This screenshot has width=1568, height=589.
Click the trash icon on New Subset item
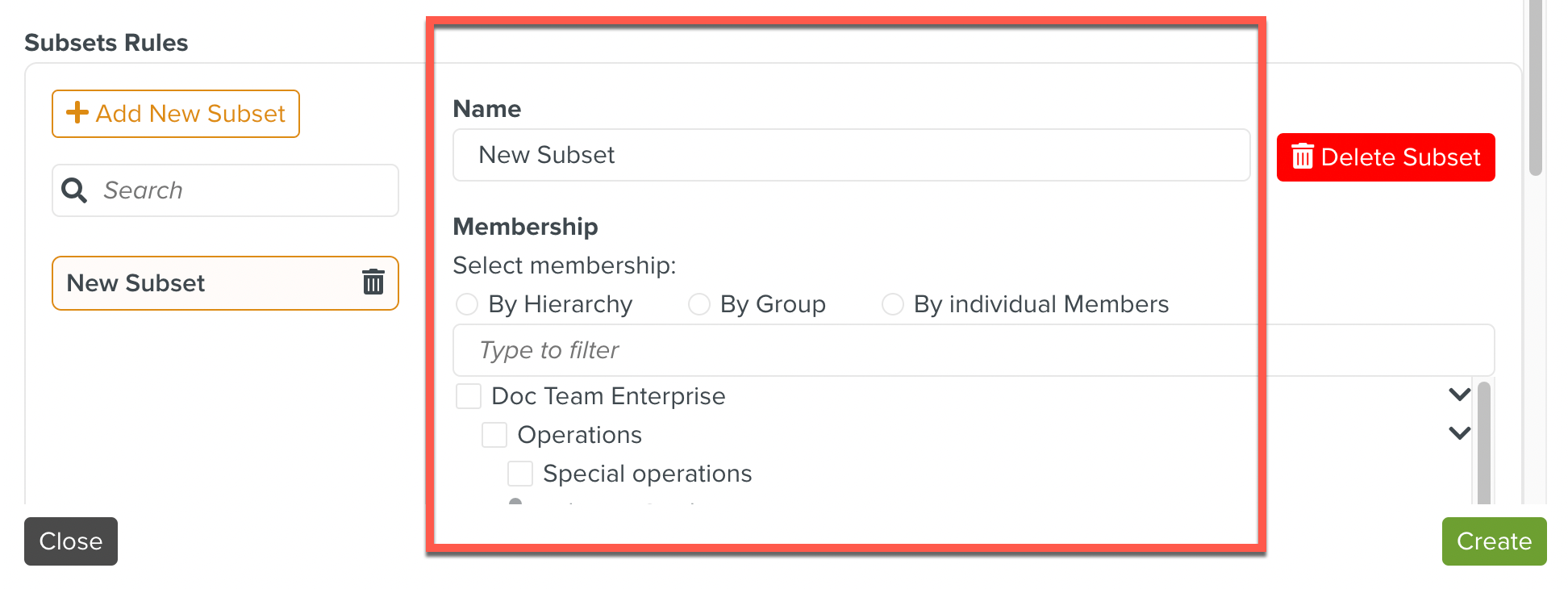pos(373,282)
